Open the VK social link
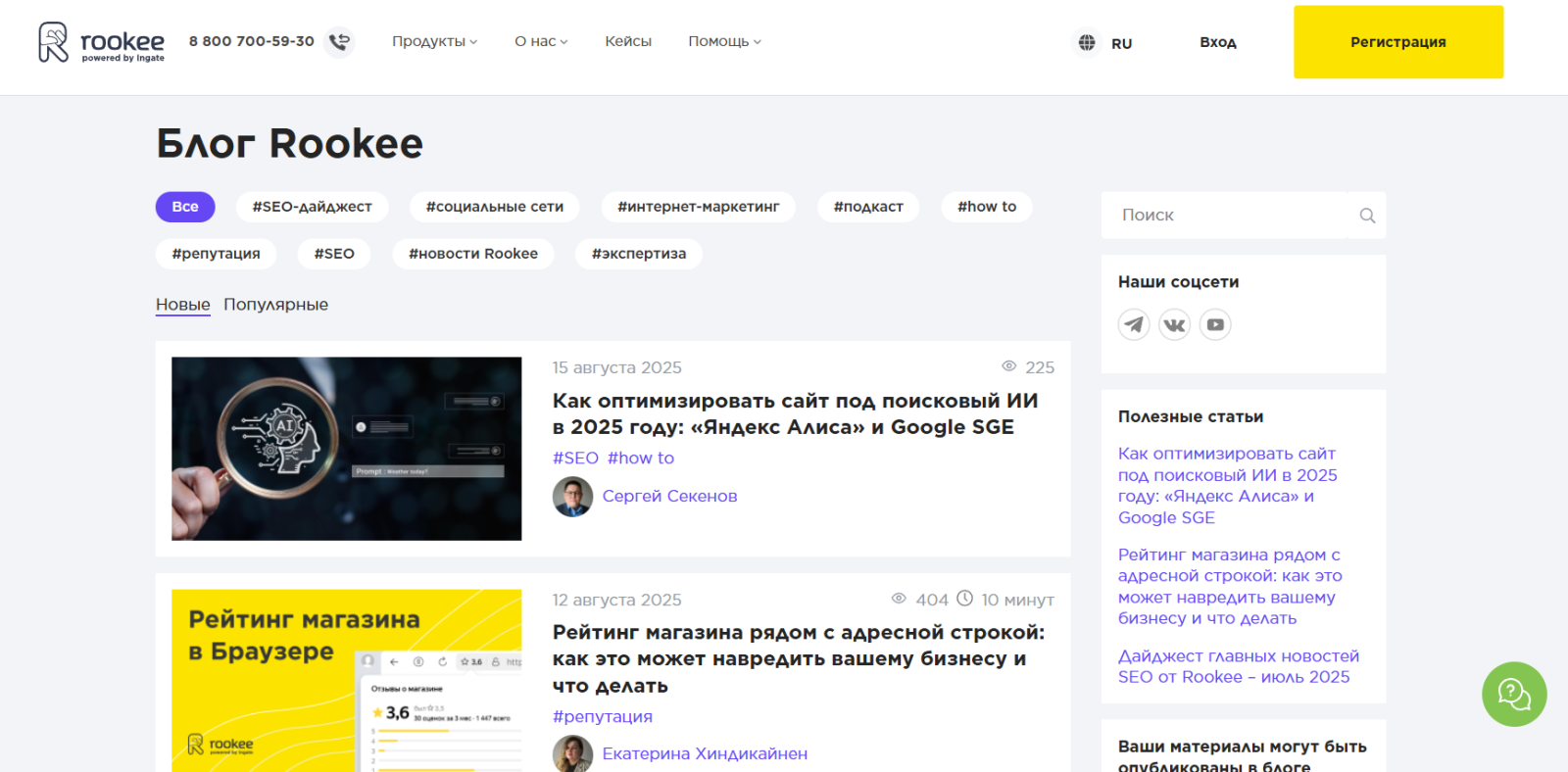Screen dimensions: 1568x772 pyautogui.click(x=1174, y=324)
